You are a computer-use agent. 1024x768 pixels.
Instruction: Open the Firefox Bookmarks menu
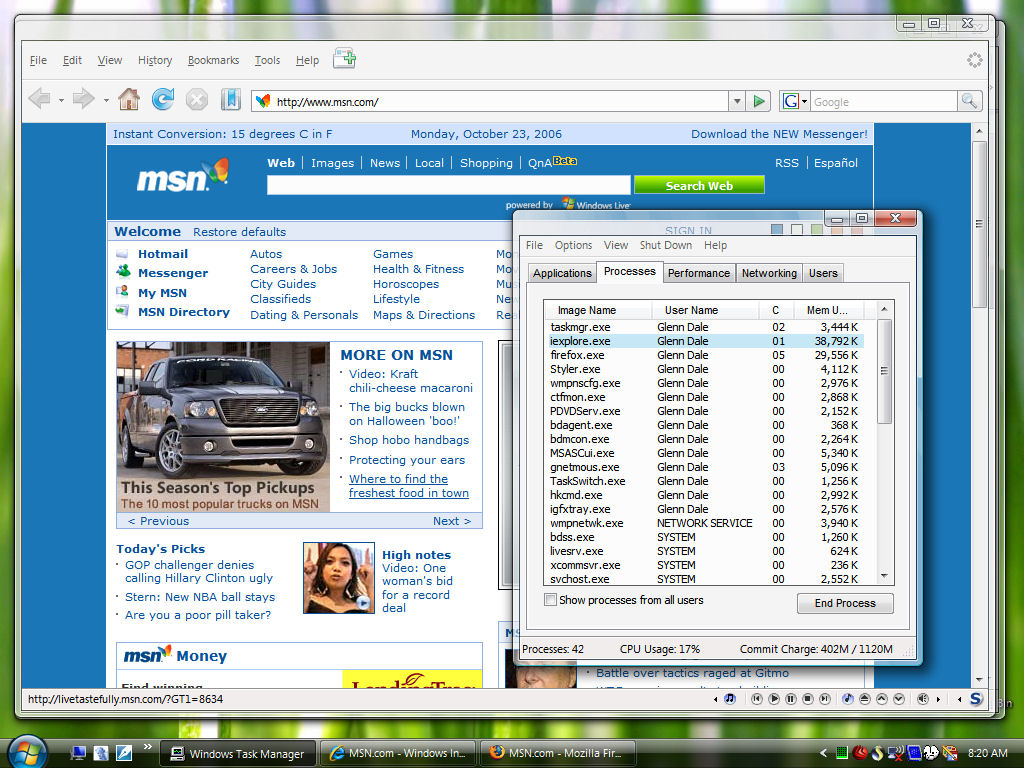click(x=213, y=60)
